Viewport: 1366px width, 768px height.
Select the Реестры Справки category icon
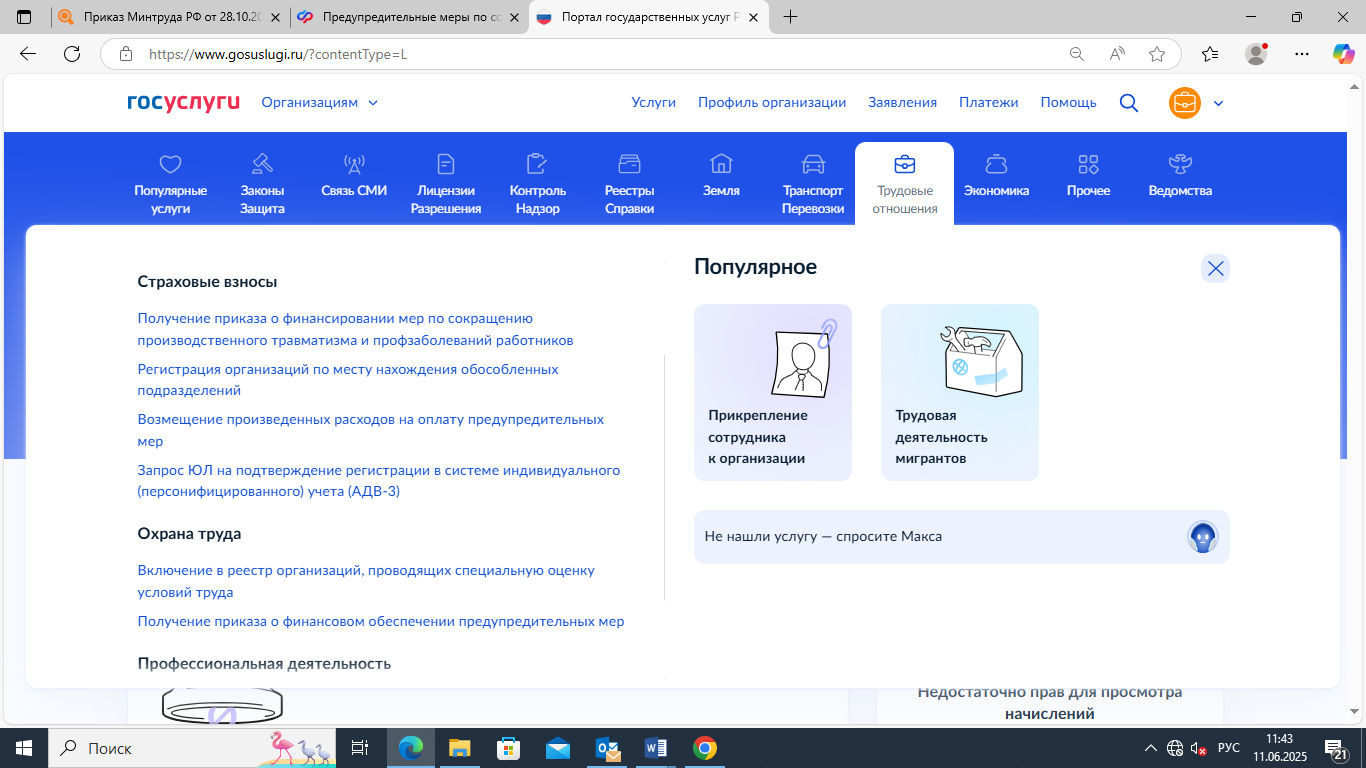629,165
